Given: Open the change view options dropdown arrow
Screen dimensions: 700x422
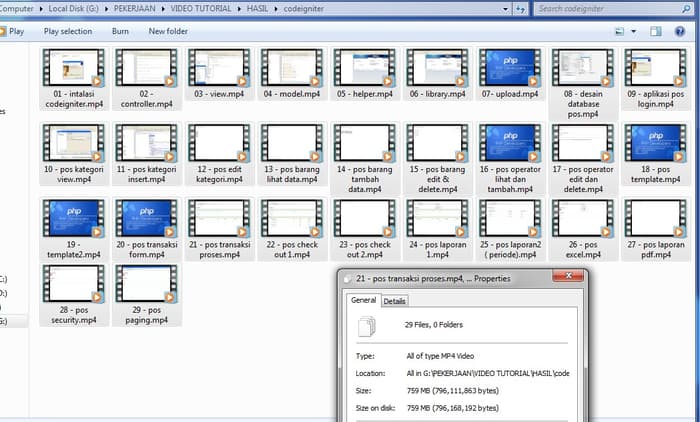Looking at the screenshot, I should coord(634,31).
